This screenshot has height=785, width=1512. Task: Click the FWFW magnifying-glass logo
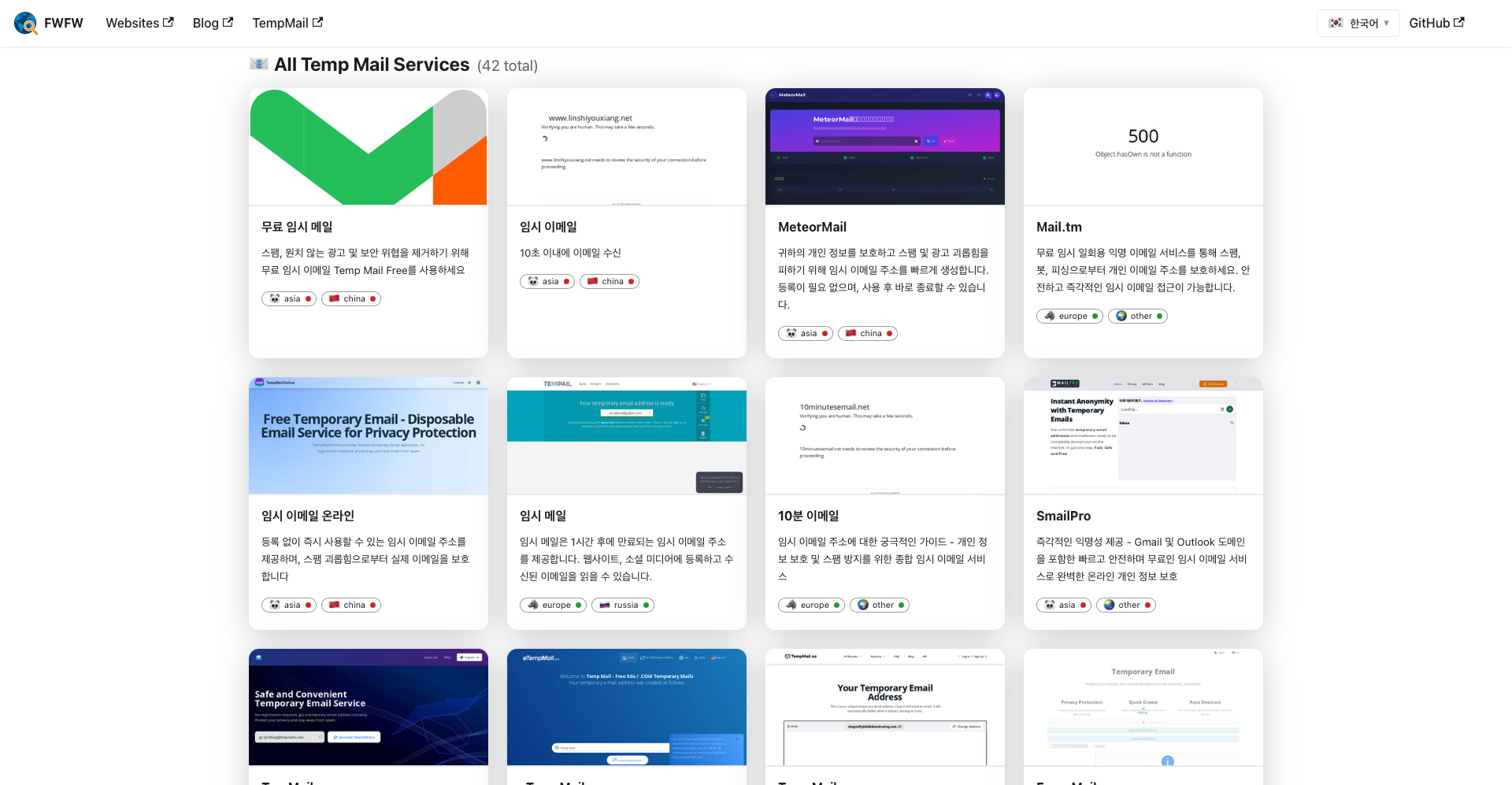[x=26, y=23]
